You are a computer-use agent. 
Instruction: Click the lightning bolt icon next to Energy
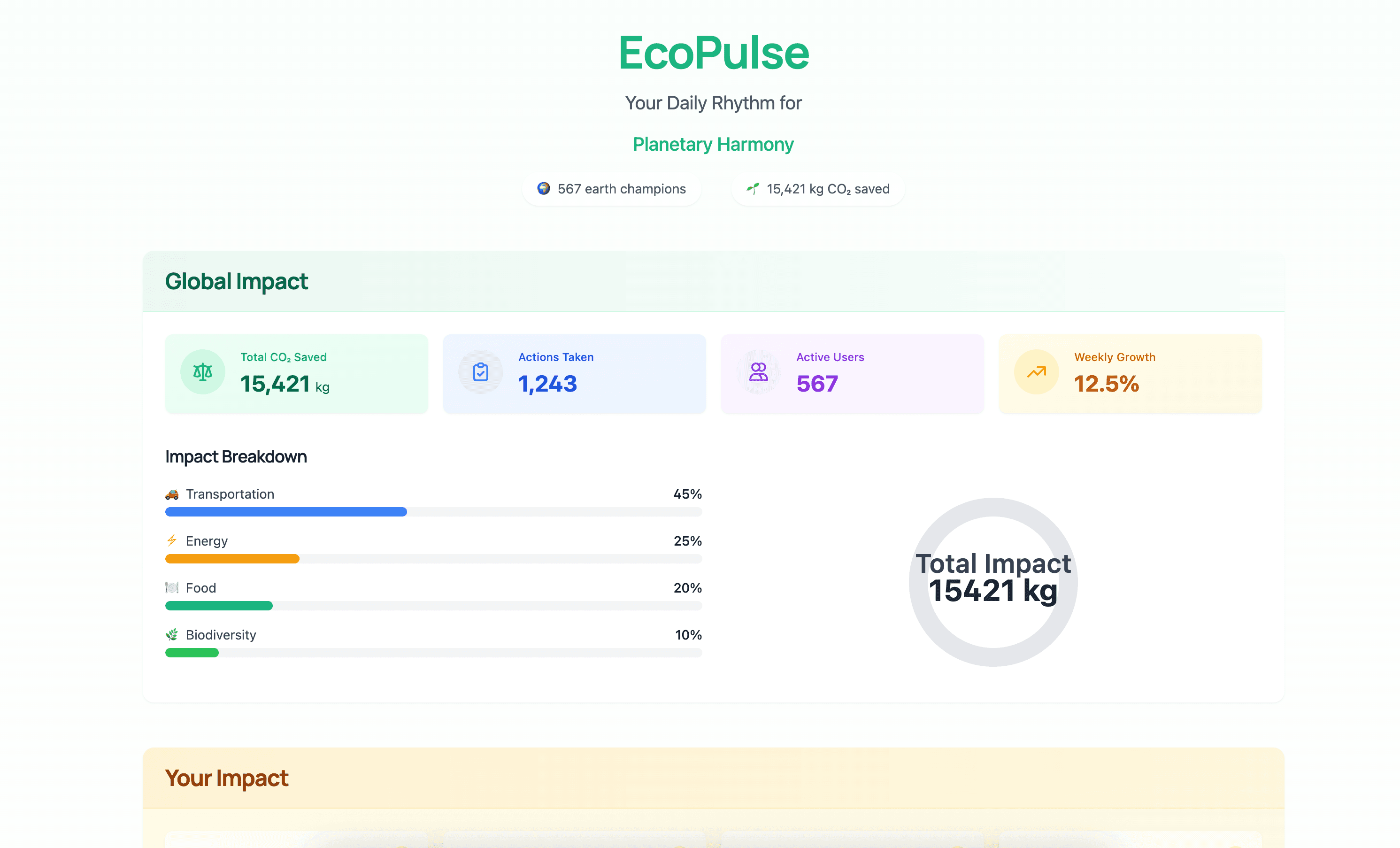(x=171, y=540)
